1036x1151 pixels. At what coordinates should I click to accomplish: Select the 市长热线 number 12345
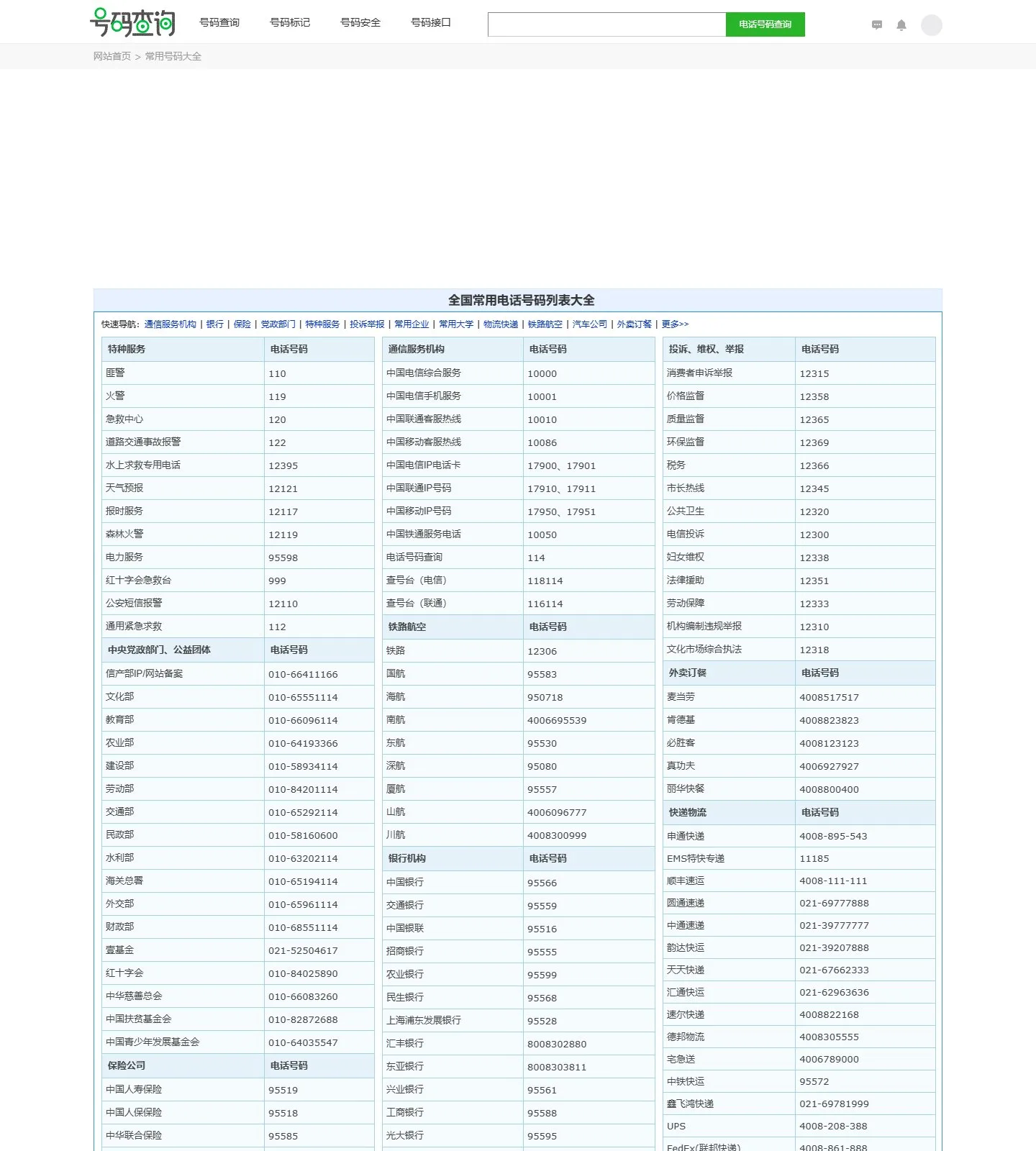[814, 488]
